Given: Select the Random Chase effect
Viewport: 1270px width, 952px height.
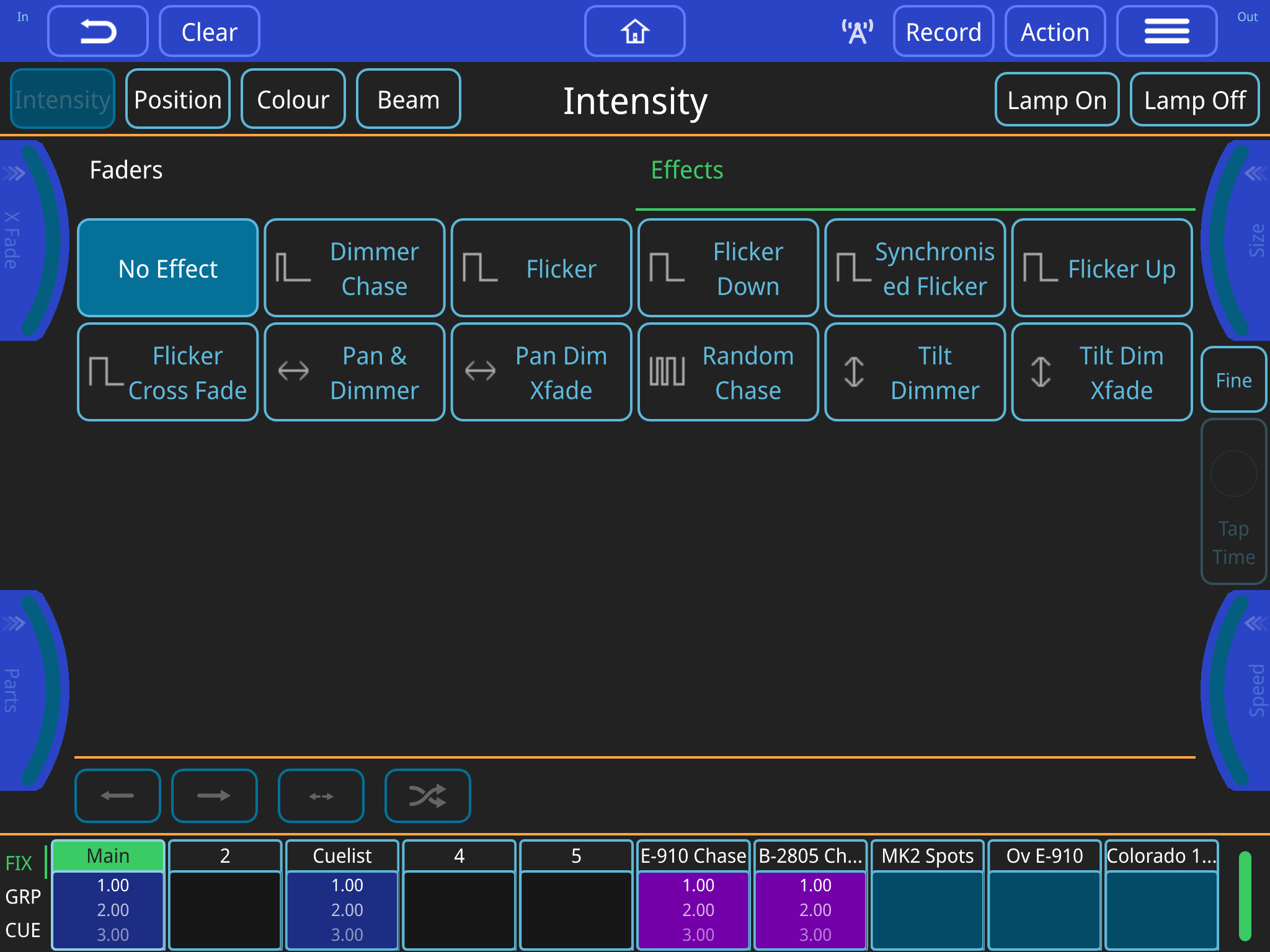Looking at the screenshot, I should pos(728,372).
